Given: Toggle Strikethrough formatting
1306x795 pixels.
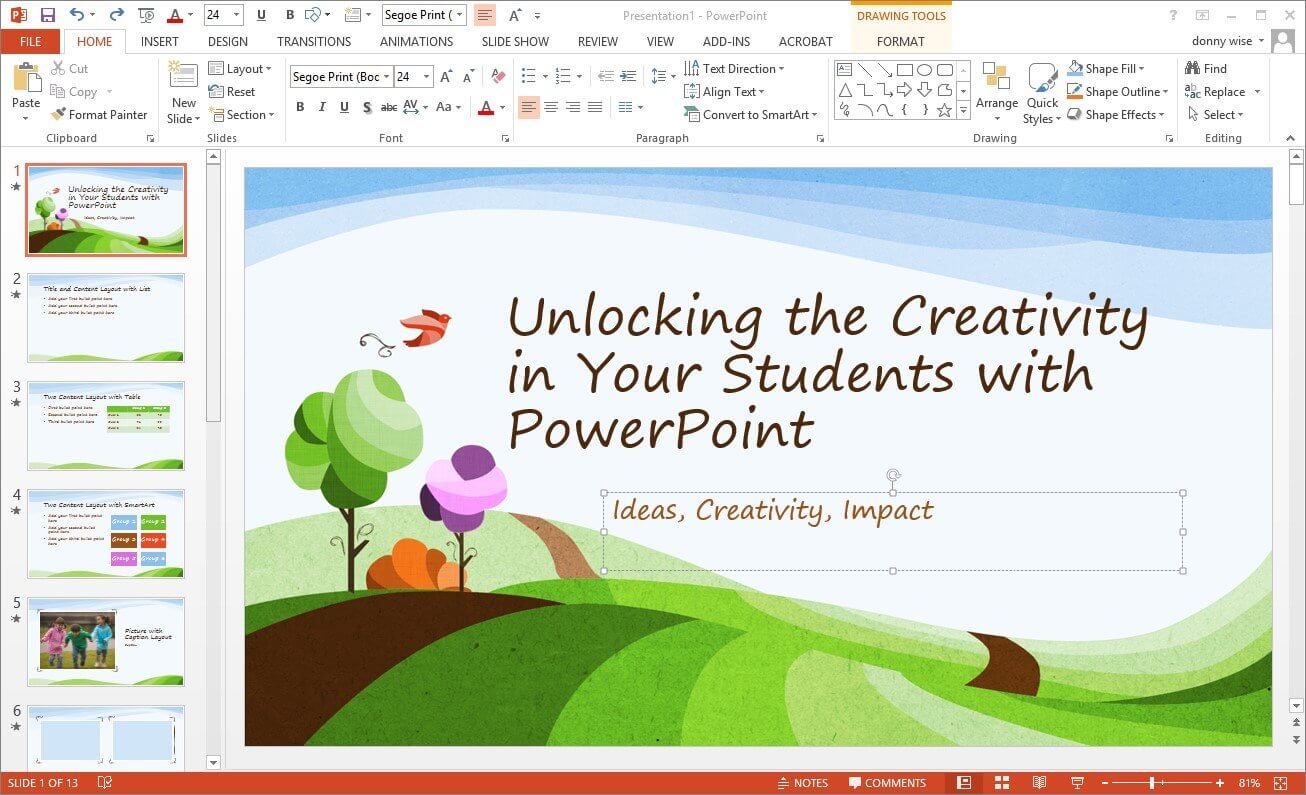Looking at the screenshot, I should 389,107.
